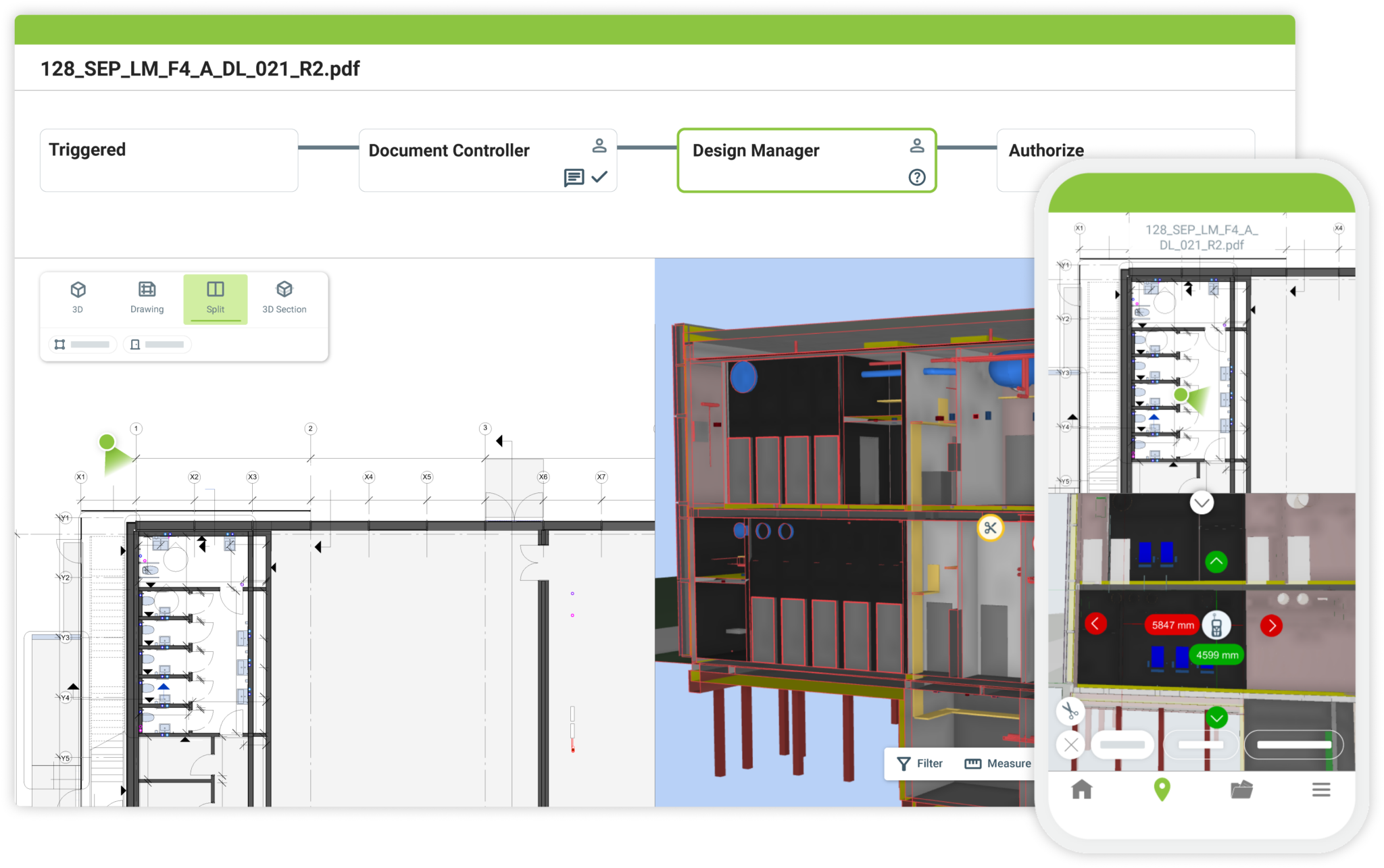Tap the laser measure device icon on phone
This screenshot has width=1384, height=868.
(x=1216, y=626)
